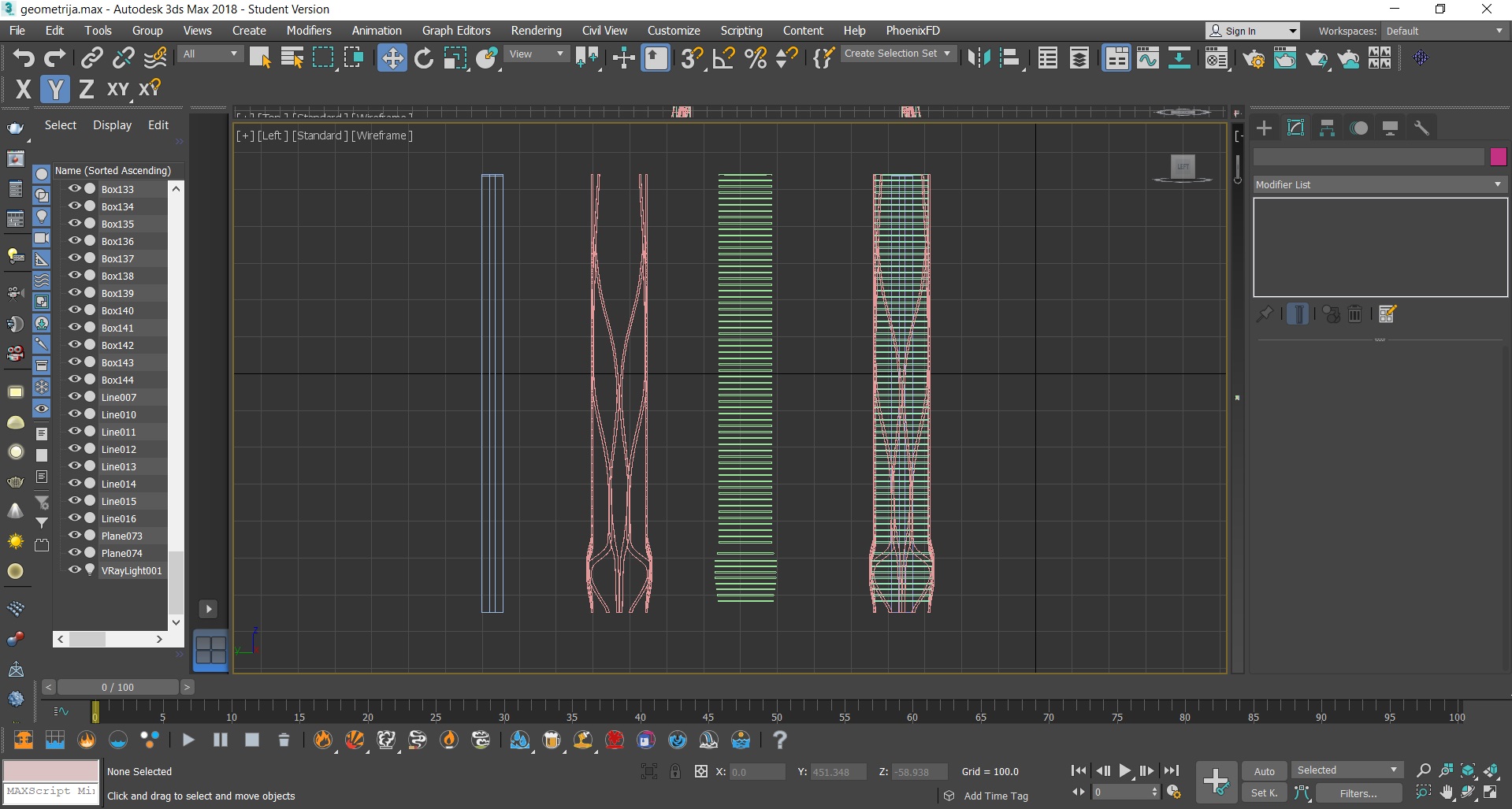1512x809 pixels.
Task: Expand the Create Selection Set dropdown
Action: pos(898,54)
